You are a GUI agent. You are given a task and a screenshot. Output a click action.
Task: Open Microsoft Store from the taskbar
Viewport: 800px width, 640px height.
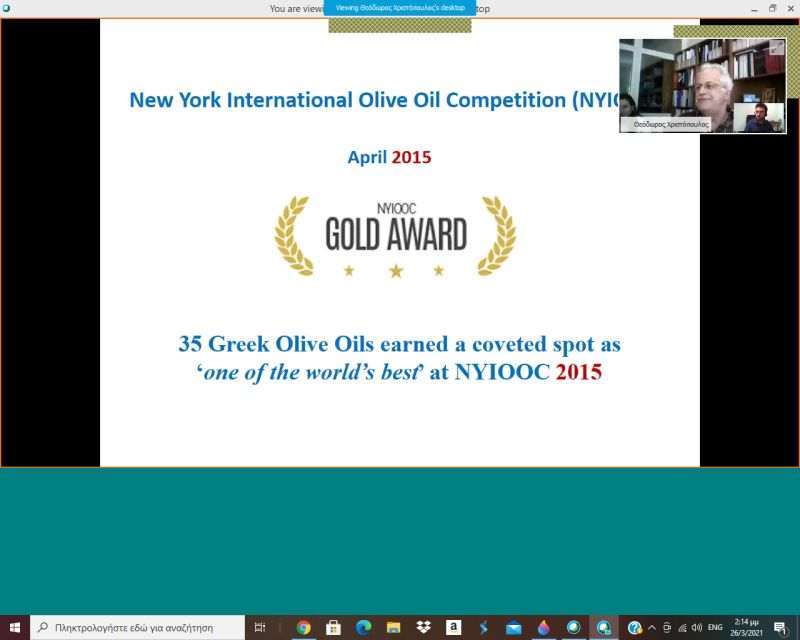pyautogui.click(x=333, y=627)
